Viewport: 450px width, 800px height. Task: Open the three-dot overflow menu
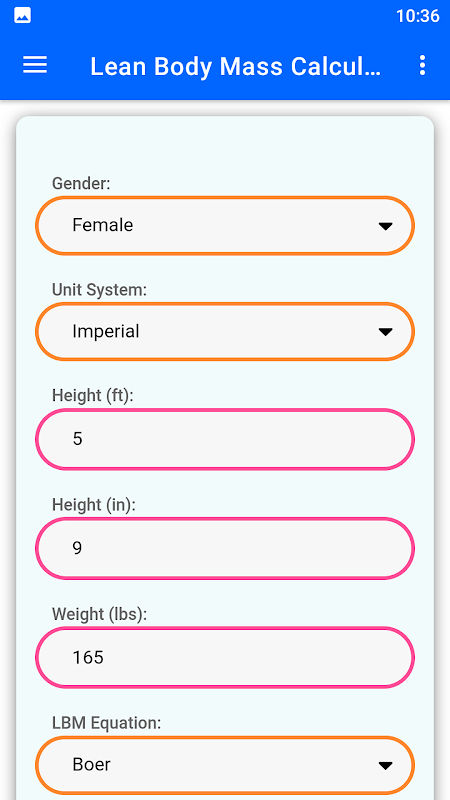click(422, 65)
